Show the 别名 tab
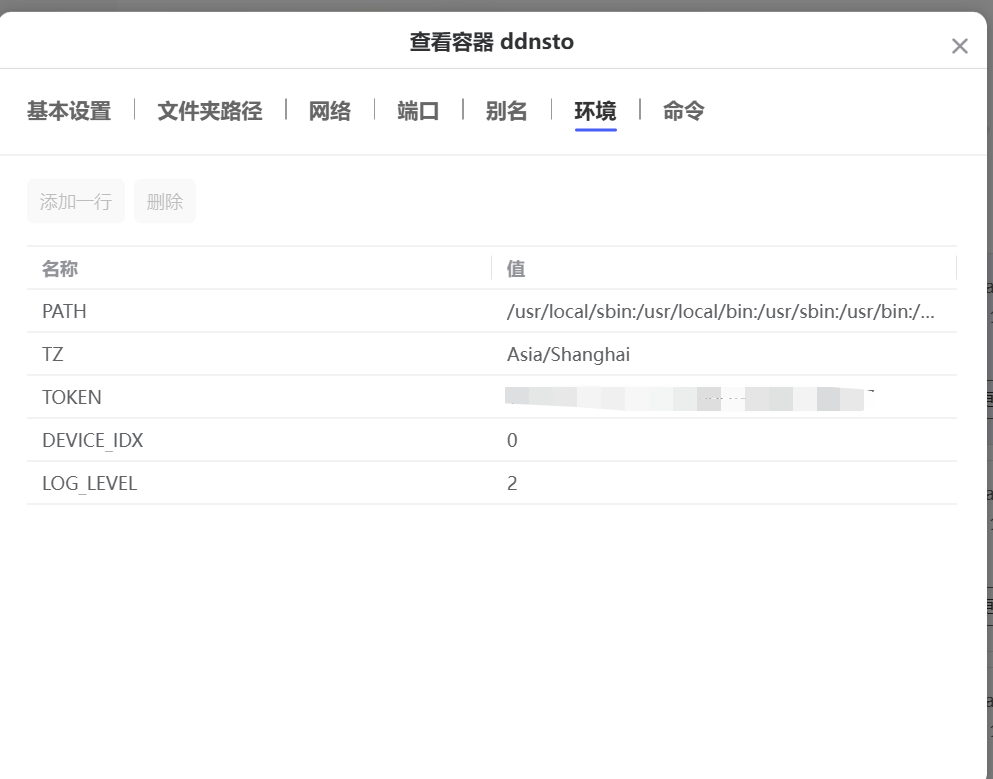This screenshot has height=779, width=993. tap(506, 111)
